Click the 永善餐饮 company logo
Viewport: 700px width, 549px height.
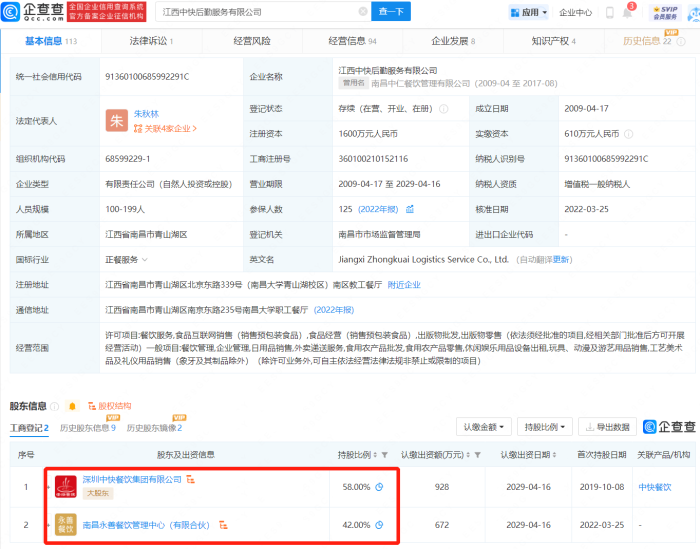(x=66, y=524)
